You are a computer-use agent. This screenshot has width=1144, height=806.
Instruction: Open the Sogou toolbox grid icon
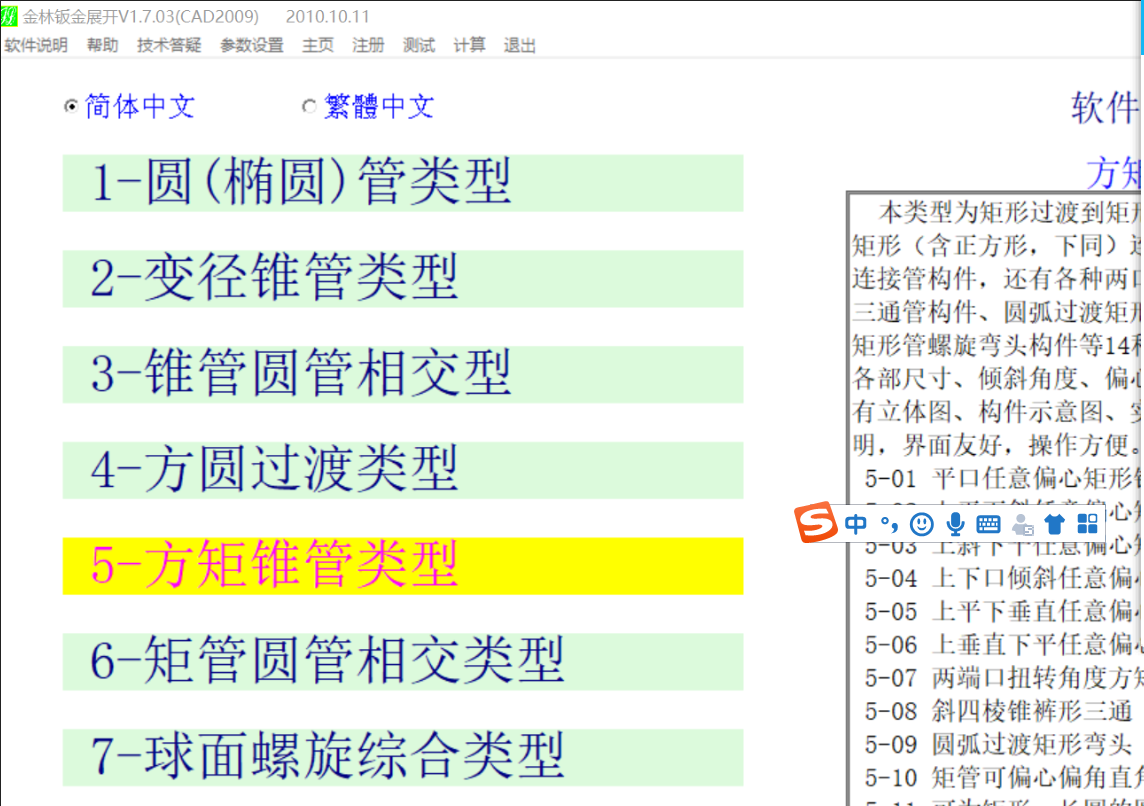[1088, 524]
